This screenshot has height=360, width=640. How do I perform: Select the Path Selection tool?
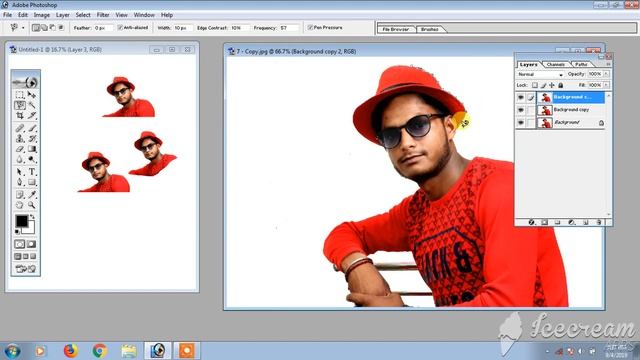[x=20, y=172]
